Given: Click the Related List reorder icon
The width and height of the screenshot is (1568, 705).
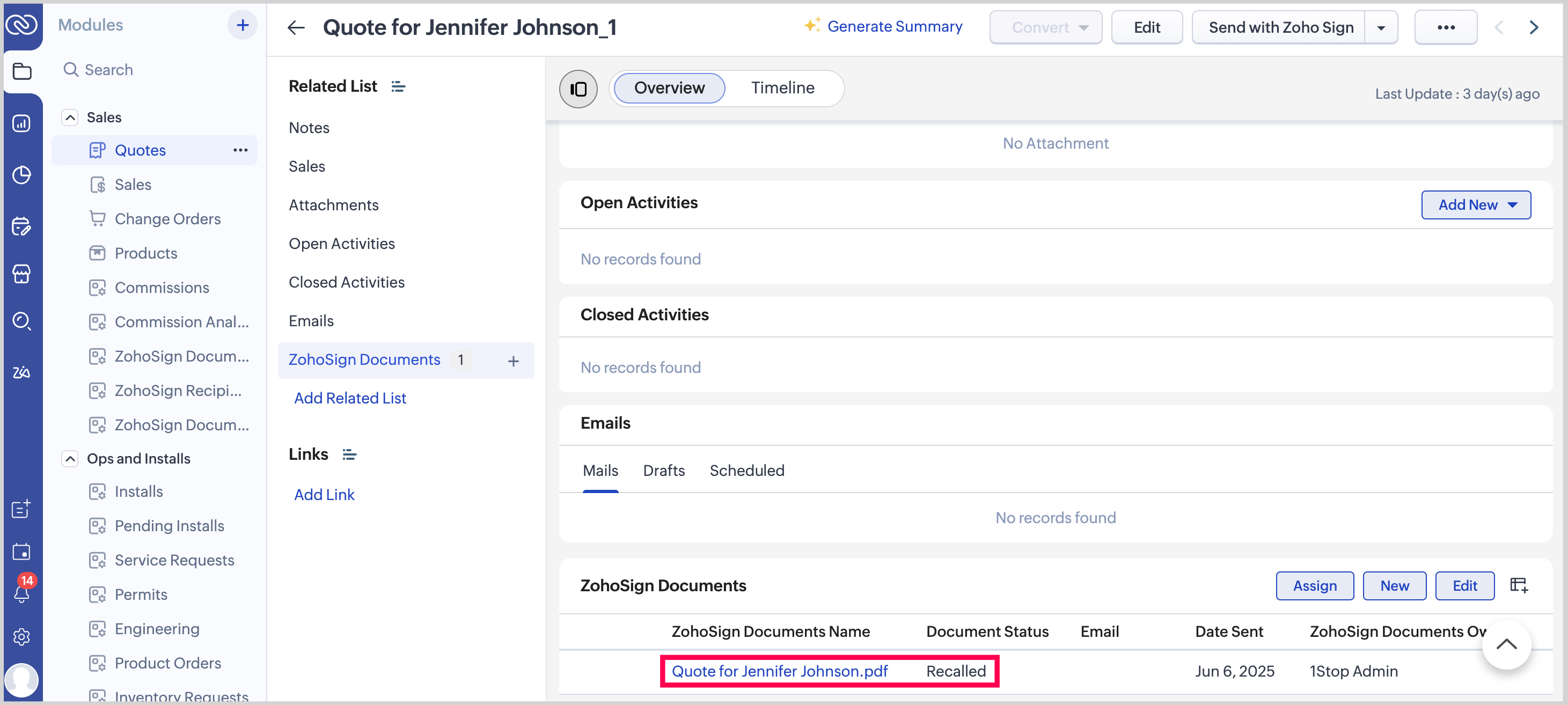Looking at the screenshot, I should 398,86.
